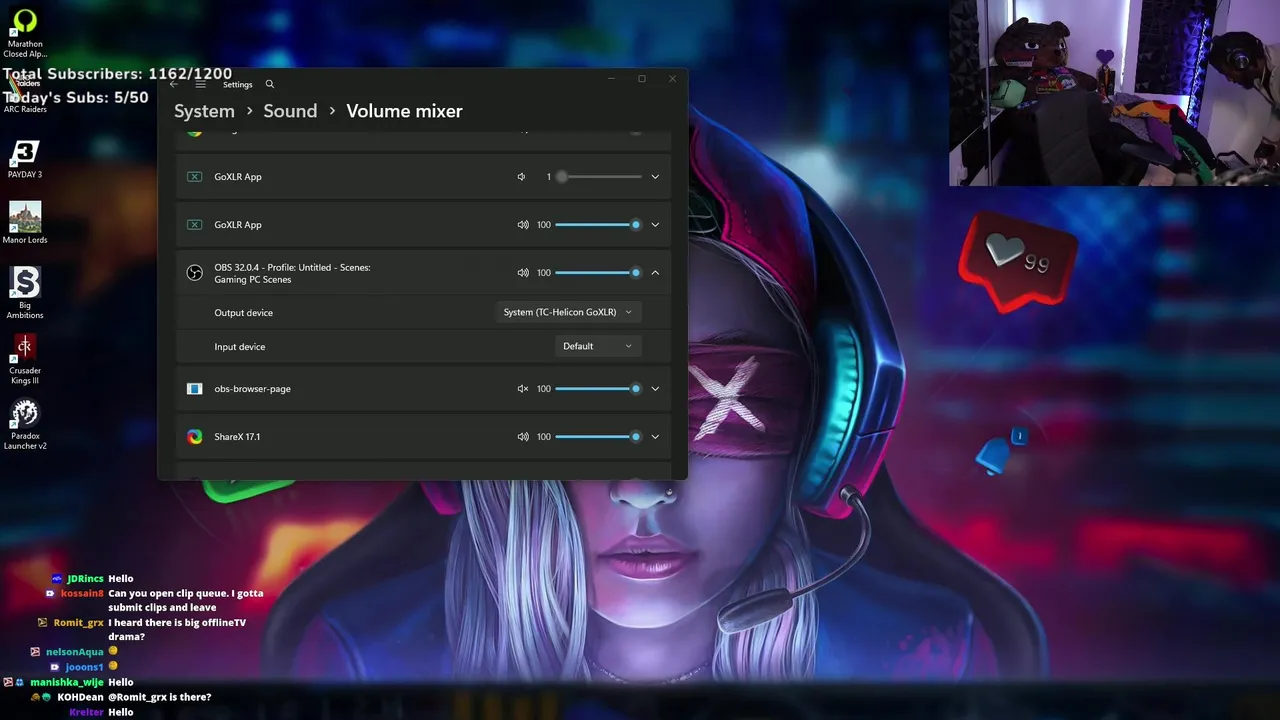
Task: Go to System in the breadcrumb
Action: pos(204,111)
